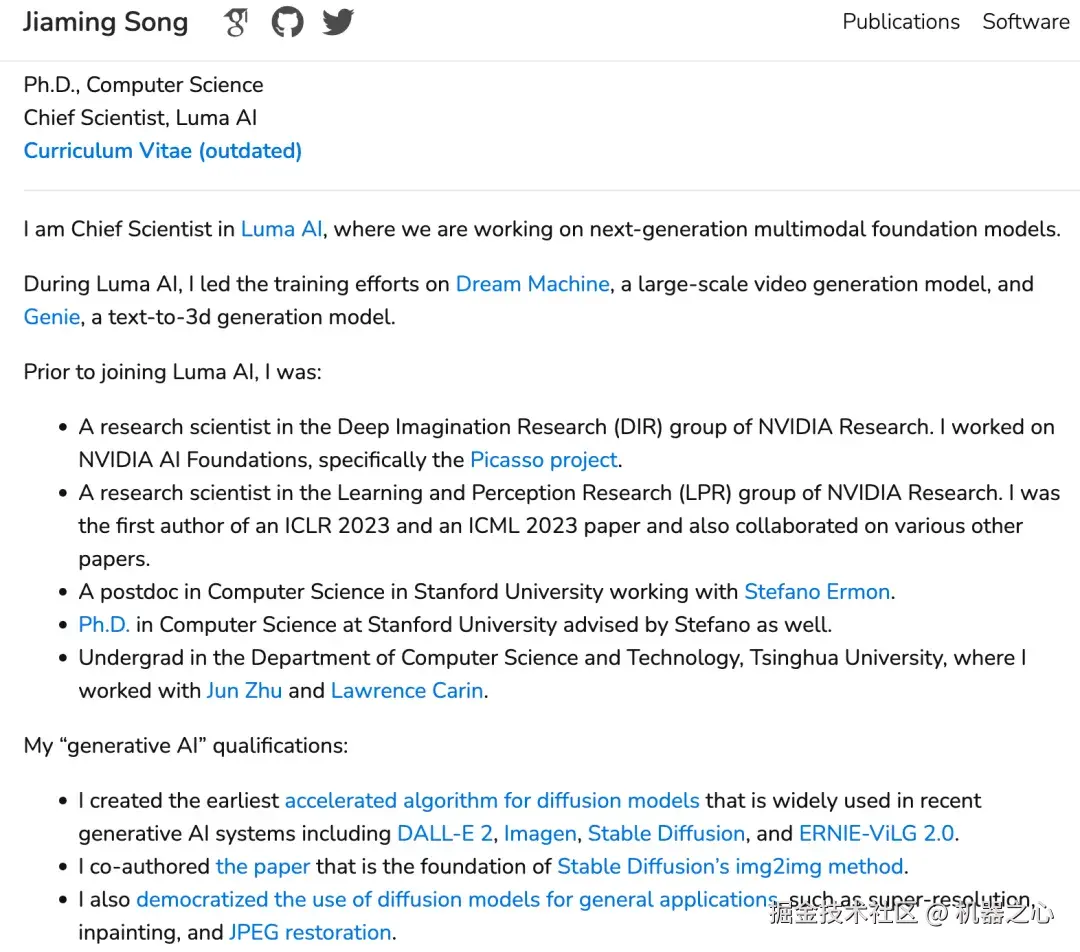The height and width of the screenshot is (952, 1080).
Task: Click the Ph.D. link
Action: (104, 625)
